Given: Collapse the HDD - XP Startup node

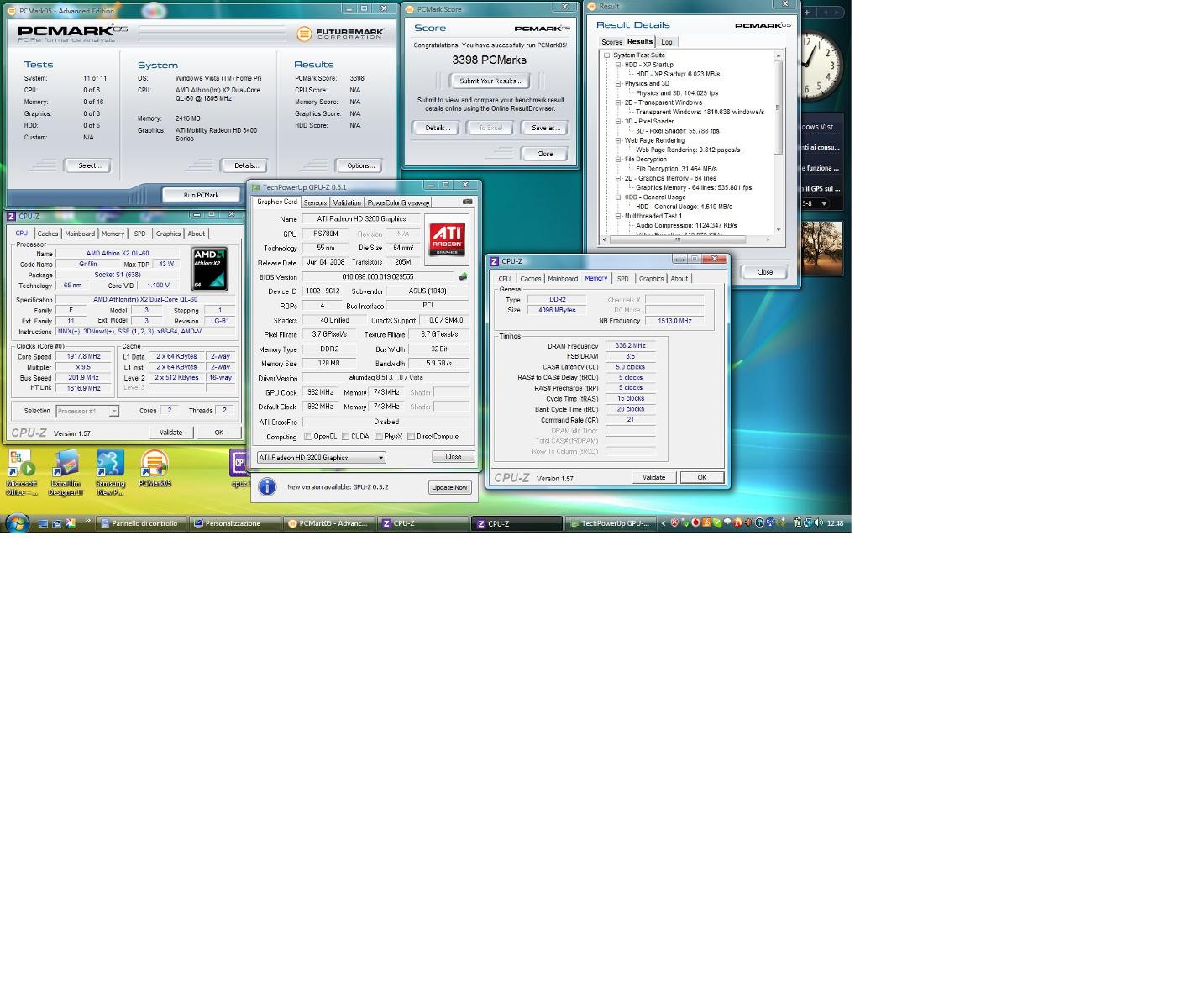Looking at the screenshot, I should click(618, 65).
